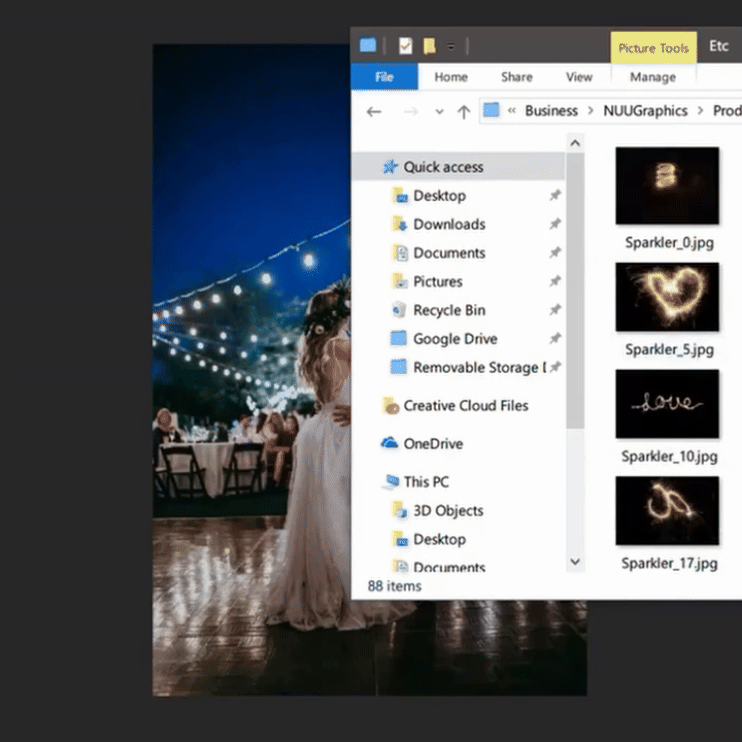This screenshot has width=742, height=742.
Task: Expand the recent locations dropdown arrow
Action: click(439, 112)
